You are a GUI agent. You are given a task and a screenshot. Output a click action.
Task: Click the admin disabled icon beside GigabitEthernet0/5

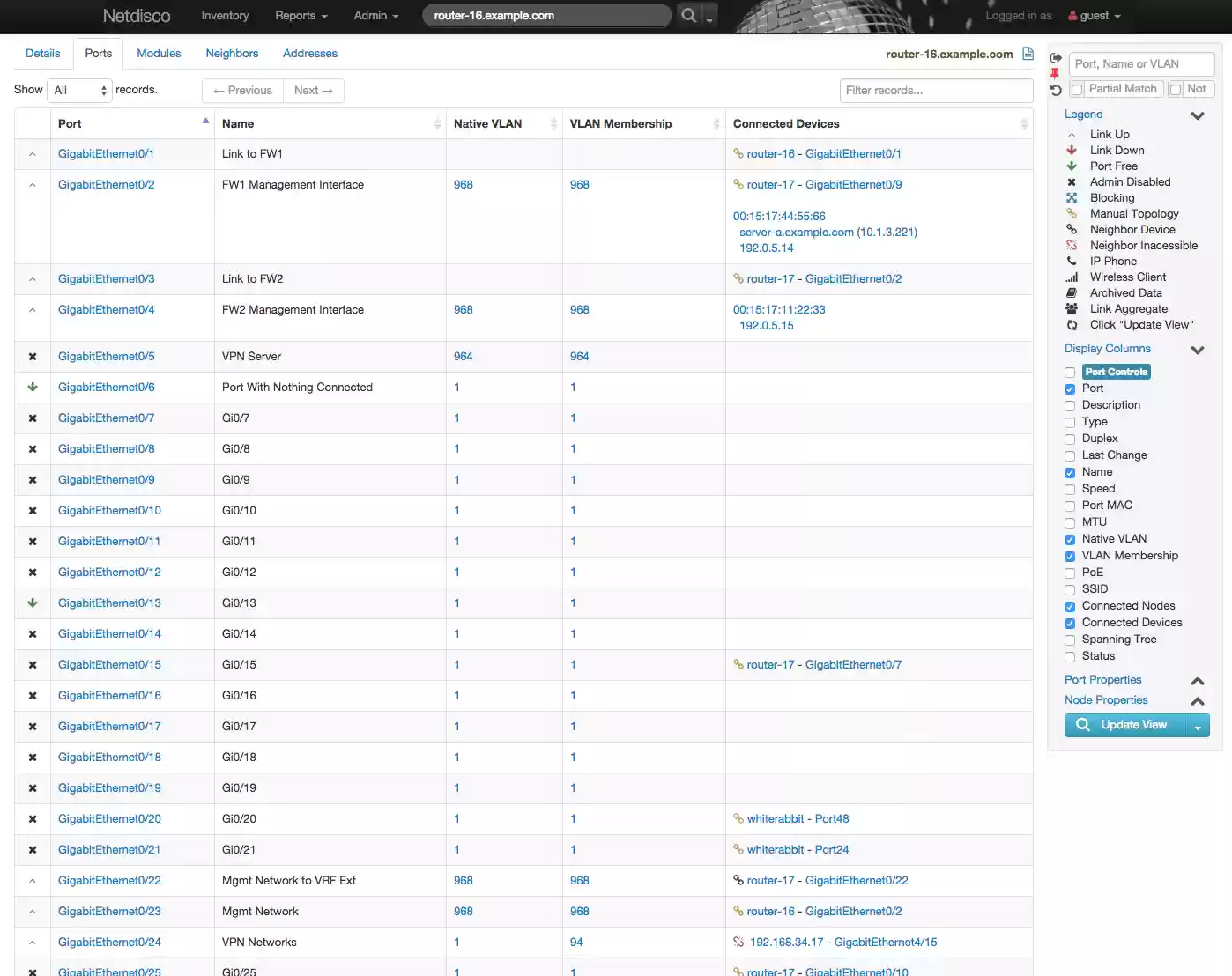click(x=32, y=356)
